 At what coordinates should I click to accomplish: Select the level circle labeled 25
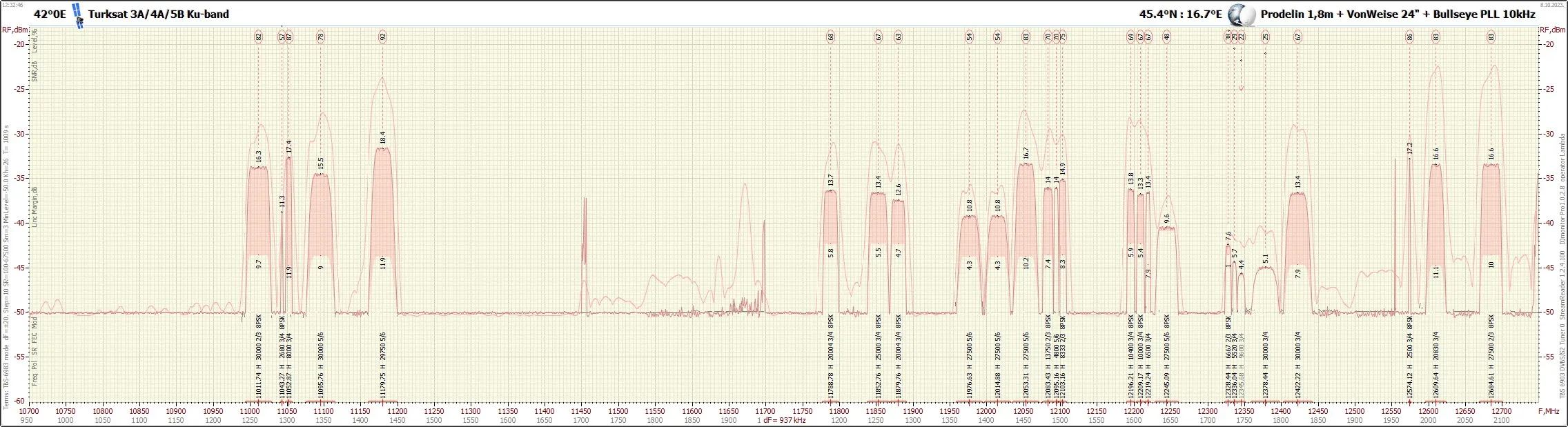(x=1265, y=37)
